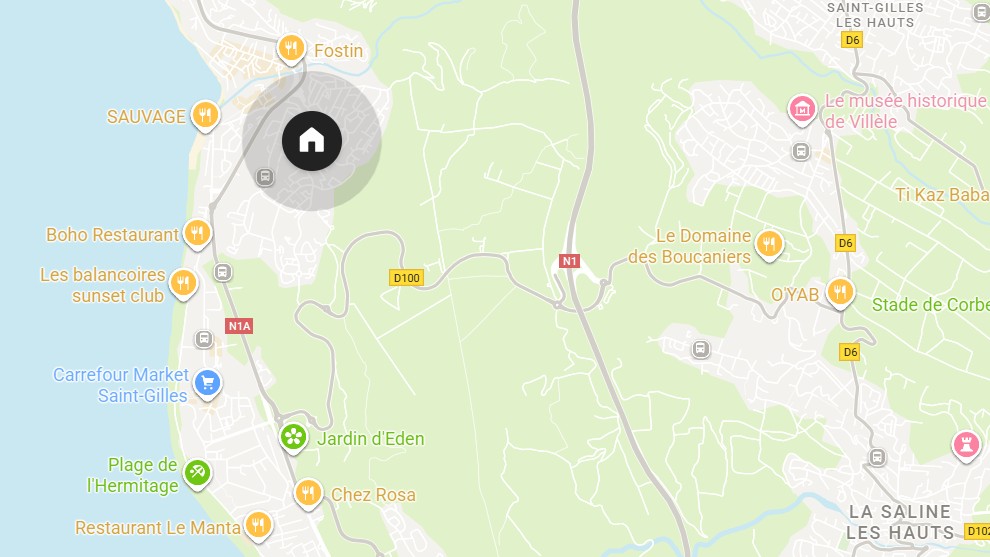Select the Carrefour Market shopping cart pin
The height and width of the screenshot is (557, 990).
tap(207, 384)
